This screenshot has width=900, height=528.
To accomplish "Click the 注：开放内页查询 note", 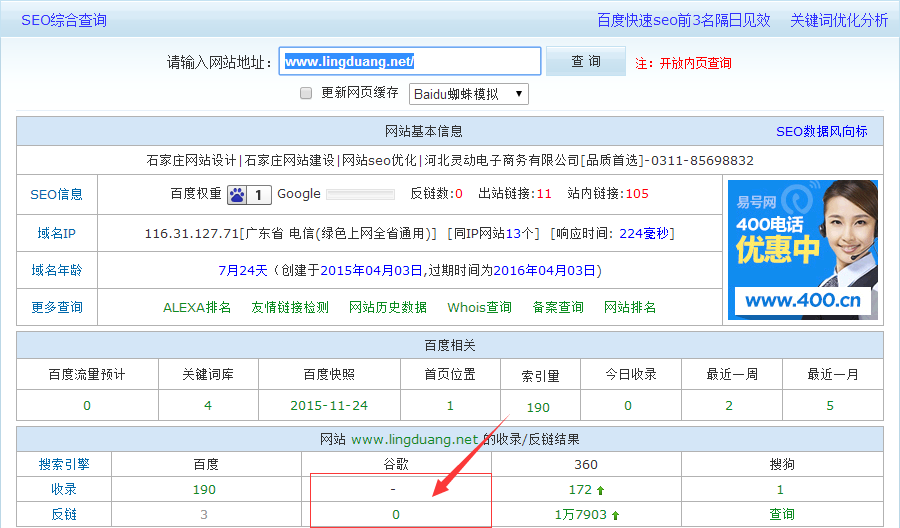I will pyautogui.click(x=684, y=63).
